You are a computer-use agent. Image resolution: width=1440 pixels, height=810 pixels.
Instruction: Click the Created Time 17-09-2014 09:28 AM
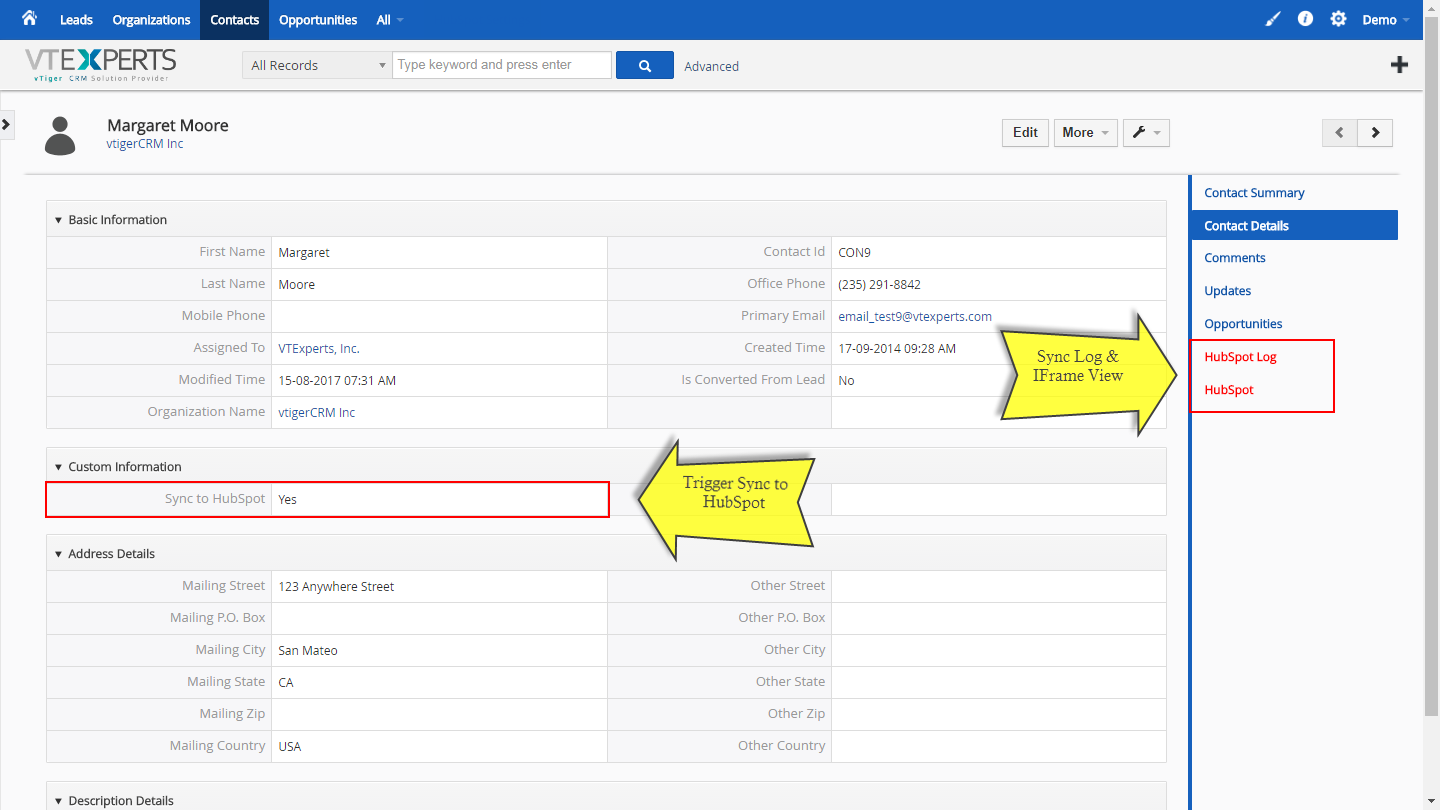(897, 349)
